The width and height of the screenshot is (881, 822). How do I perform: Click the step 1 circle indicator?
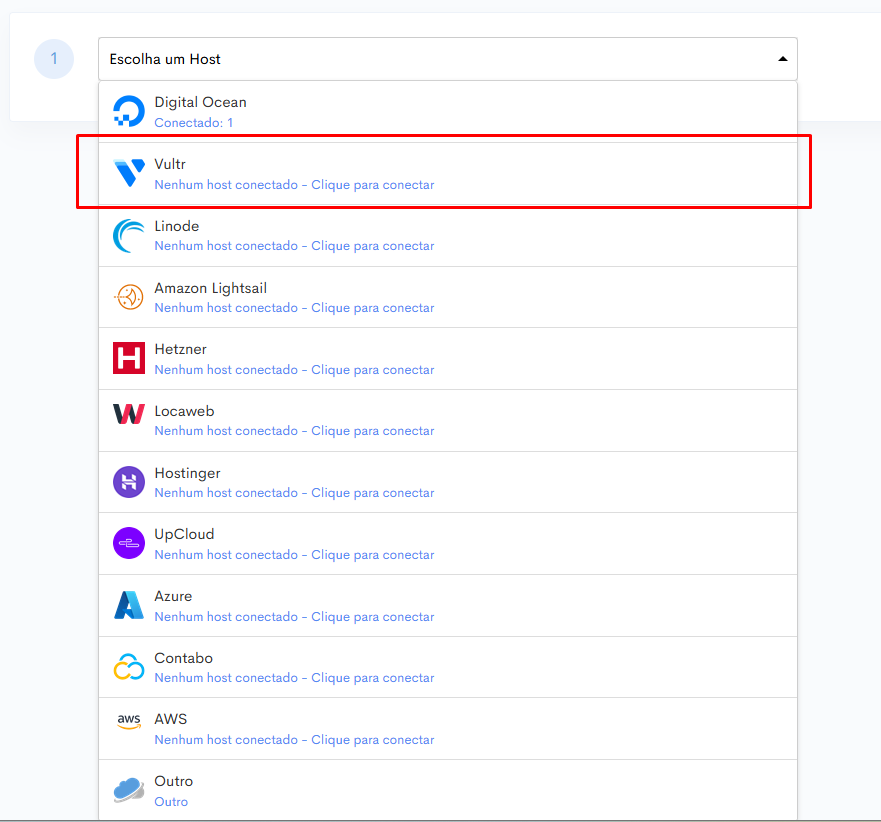point(54,58)
